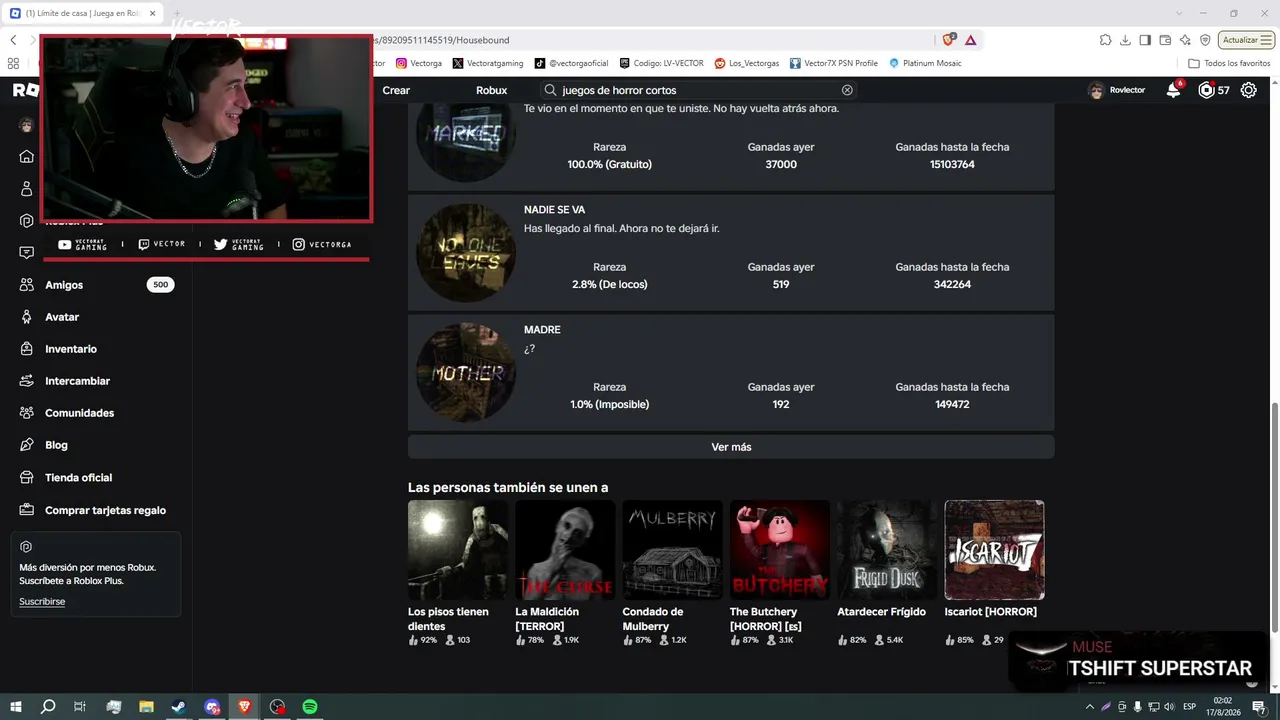1280x720 pixels.
Task: Click the Windows Start button
Action: pyautogui.click(x=15, y=707)
